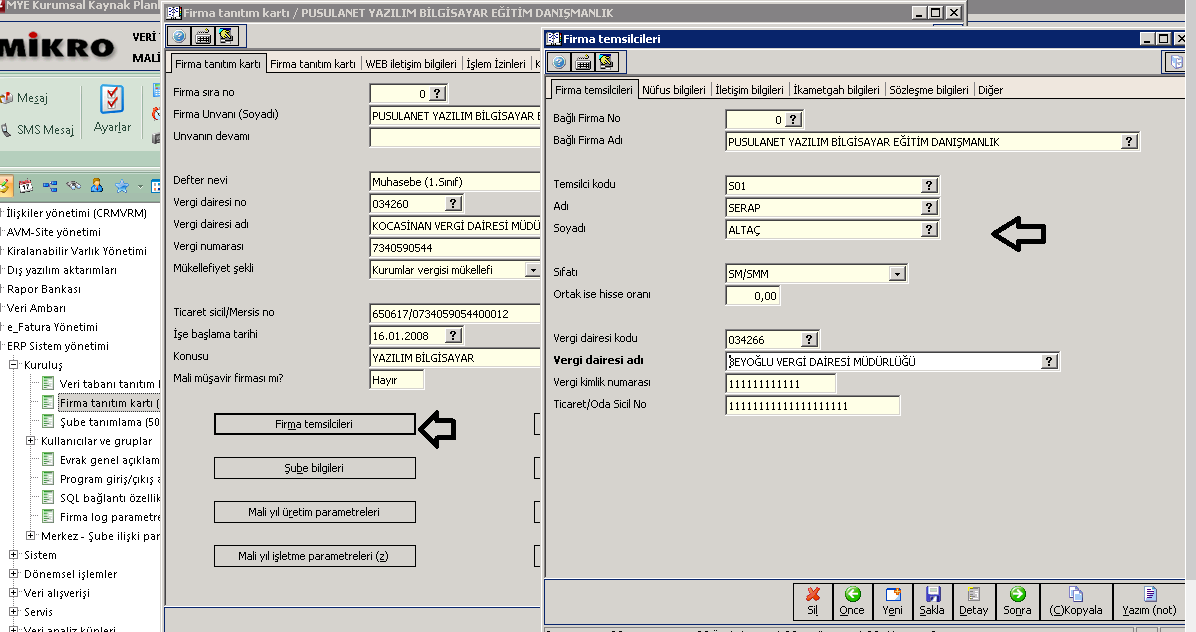Image resolution: width=1196 pixels, height=632 pixels.
Task: Click the tree structure icon in sidebar toolbar
Action: click(50, 186)
